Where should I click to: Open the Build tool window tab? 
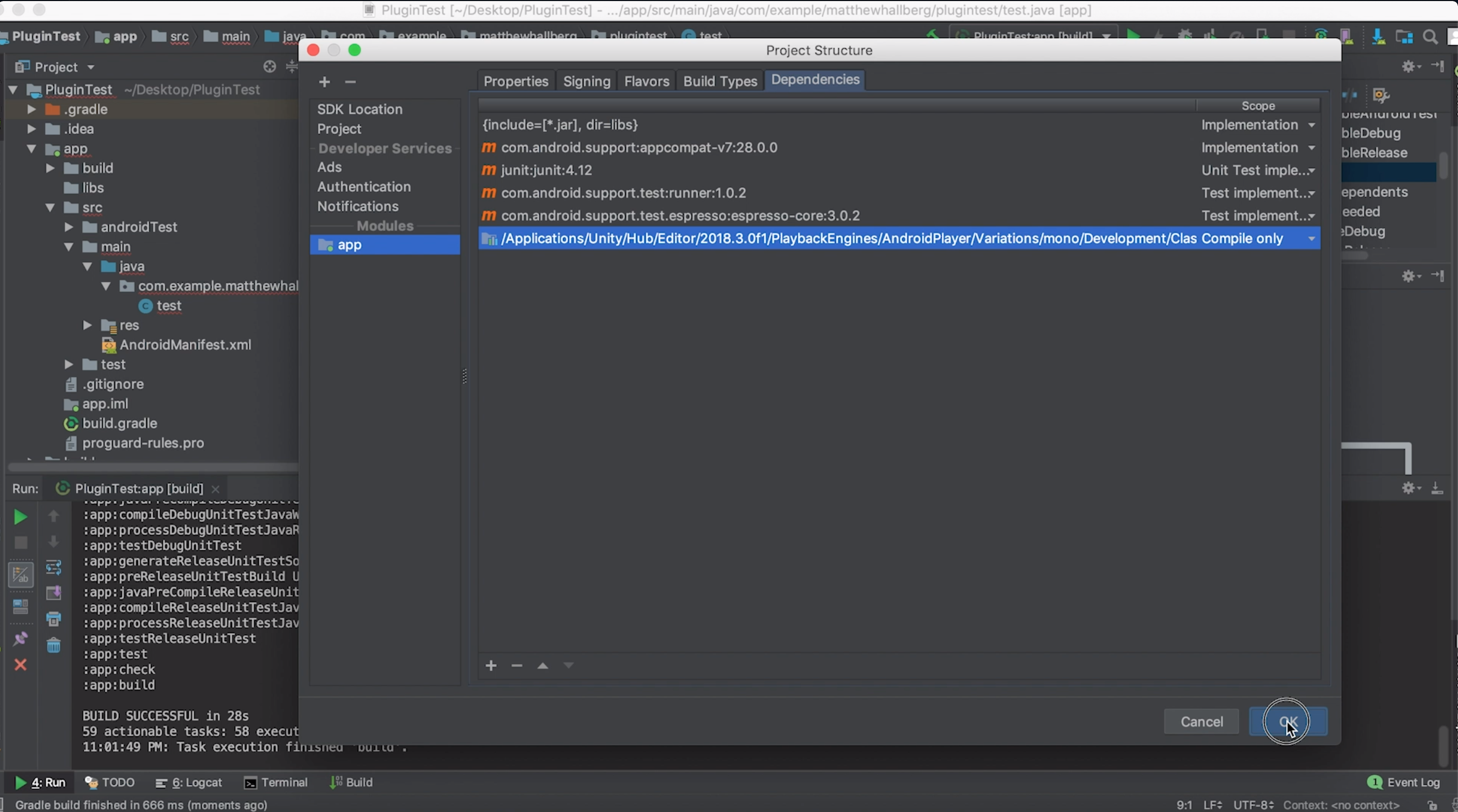(x=351, y=782)
